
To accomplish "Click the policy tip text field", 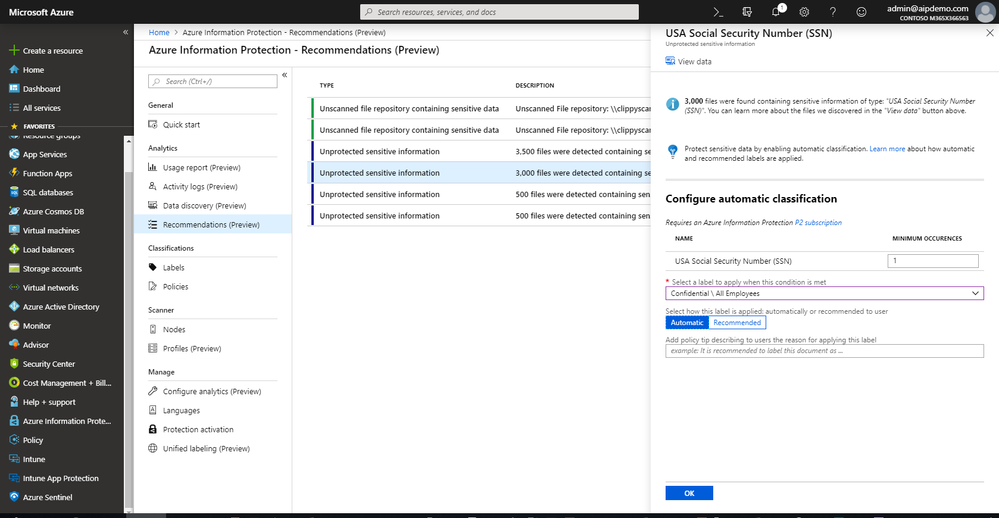I will 824,351.
